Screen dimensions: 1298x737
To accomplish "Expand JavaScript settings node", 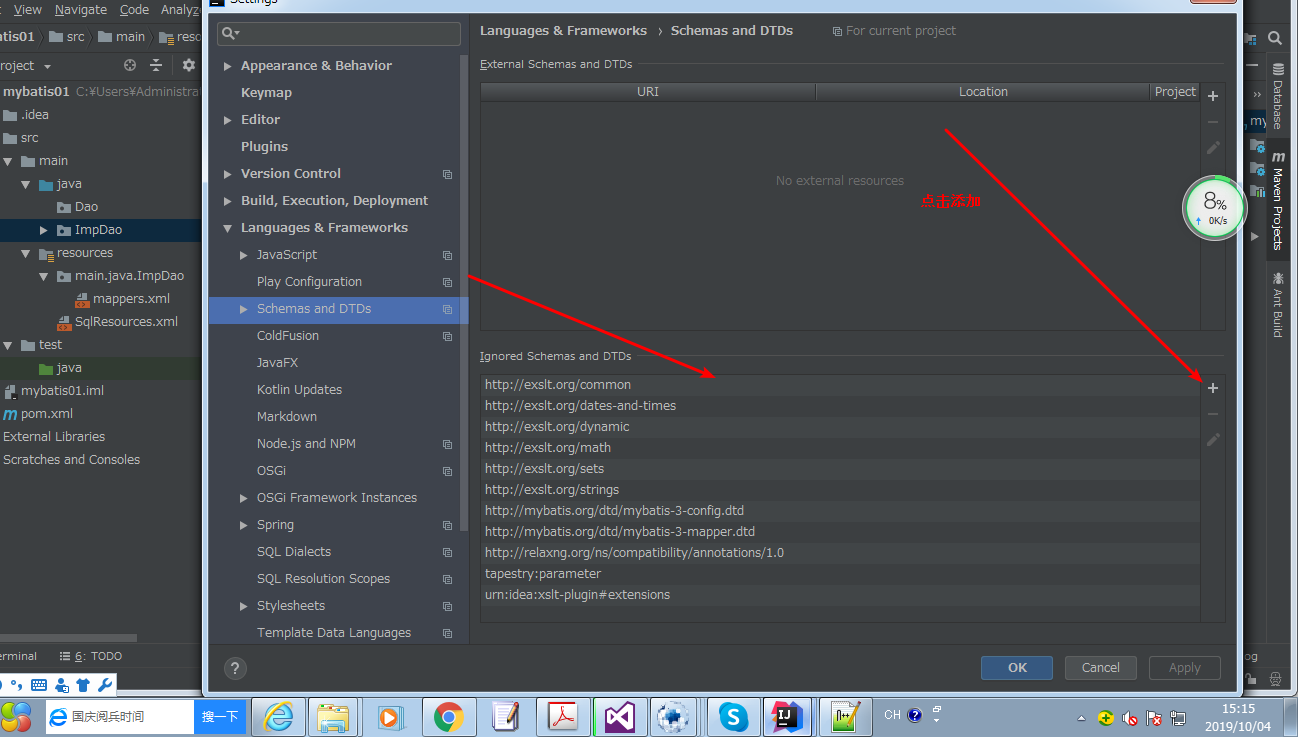I will 244,255.
